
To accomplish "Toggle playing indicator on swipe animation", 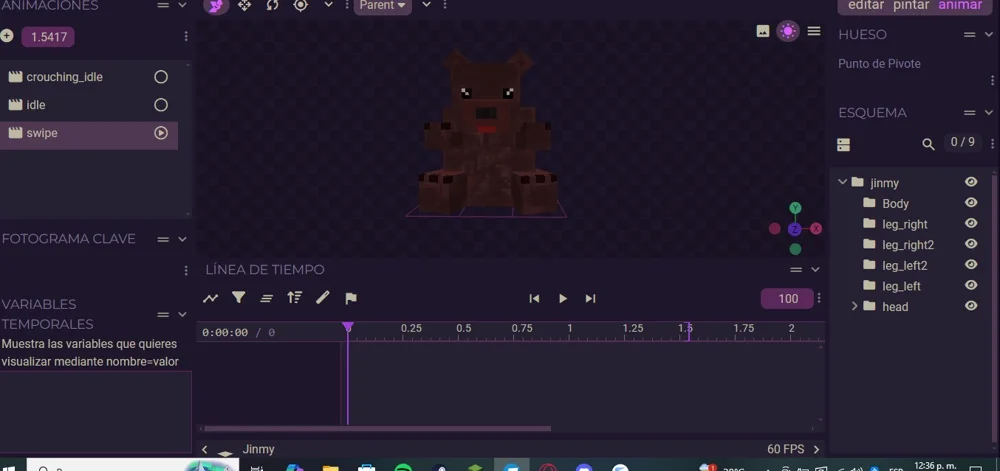I will coord(161,133).
